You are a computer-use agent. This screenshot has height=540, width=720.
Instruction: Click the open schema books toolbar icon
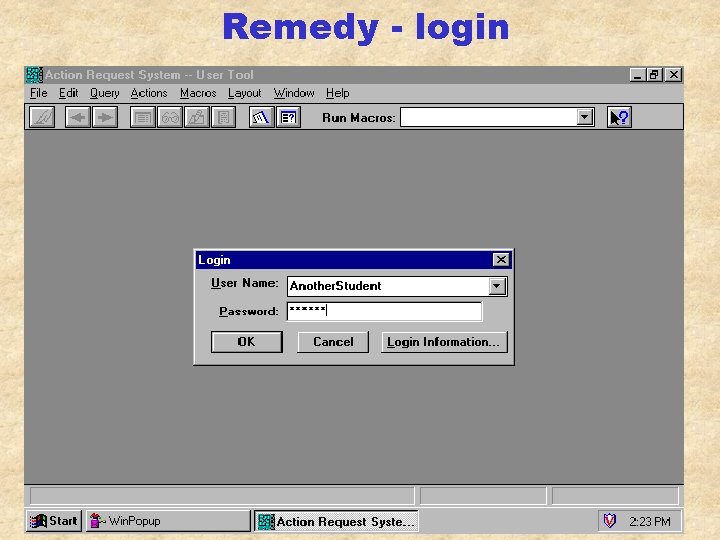[x=261, y=117]
